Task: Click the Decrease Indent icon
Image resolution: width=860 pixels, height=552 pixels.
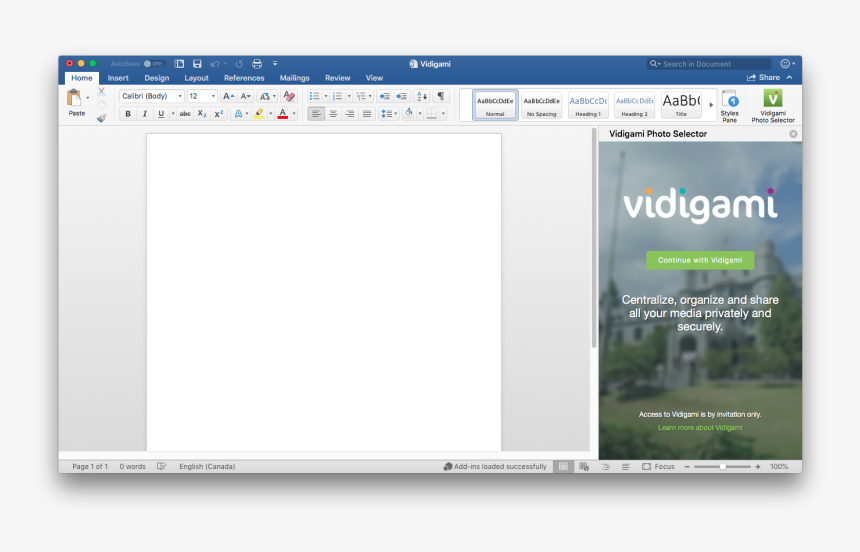Action: coord(384,96)
